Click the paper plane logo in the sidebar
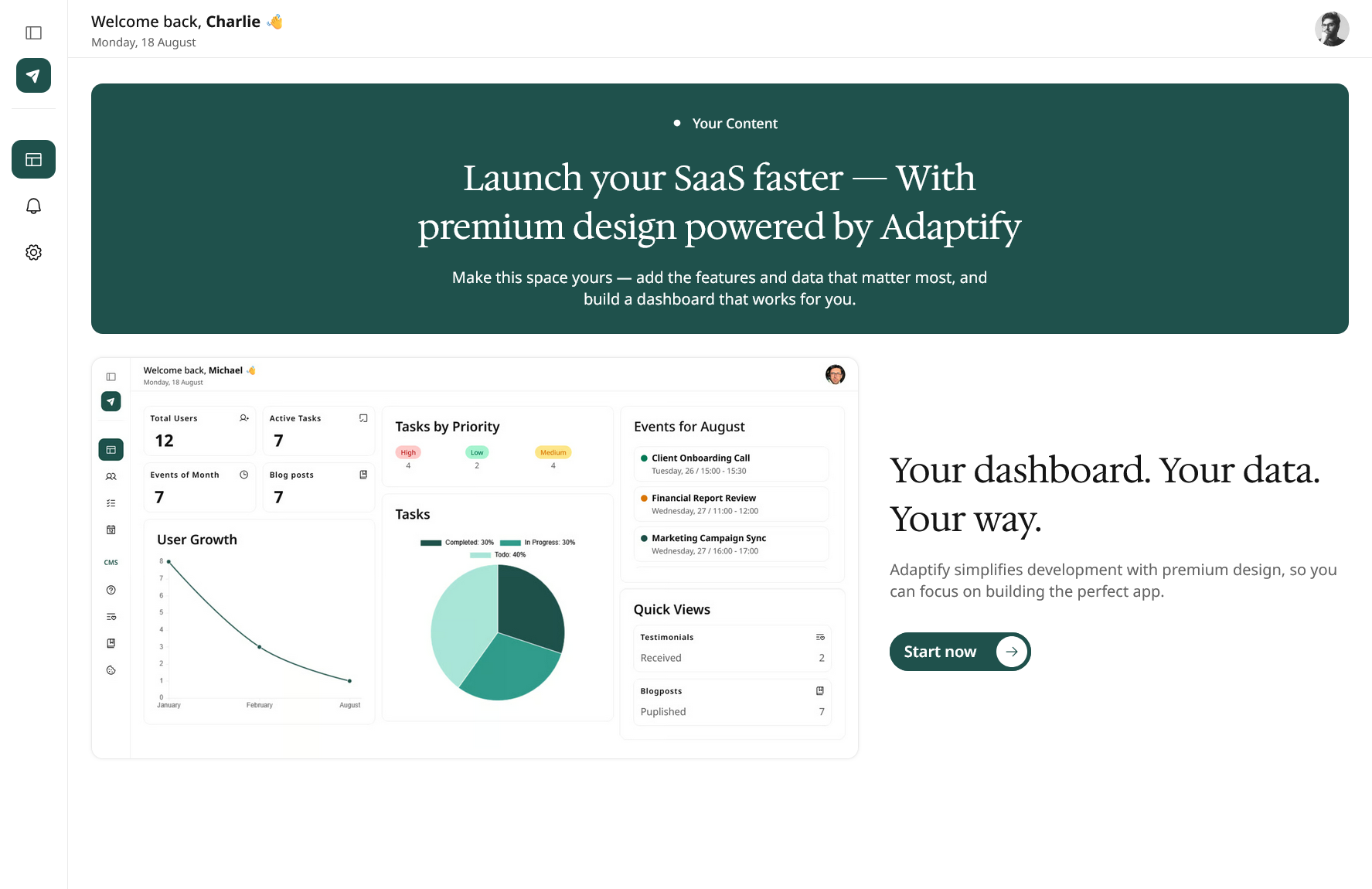Viewport: 1372px width, 889px height. point(33,76)
